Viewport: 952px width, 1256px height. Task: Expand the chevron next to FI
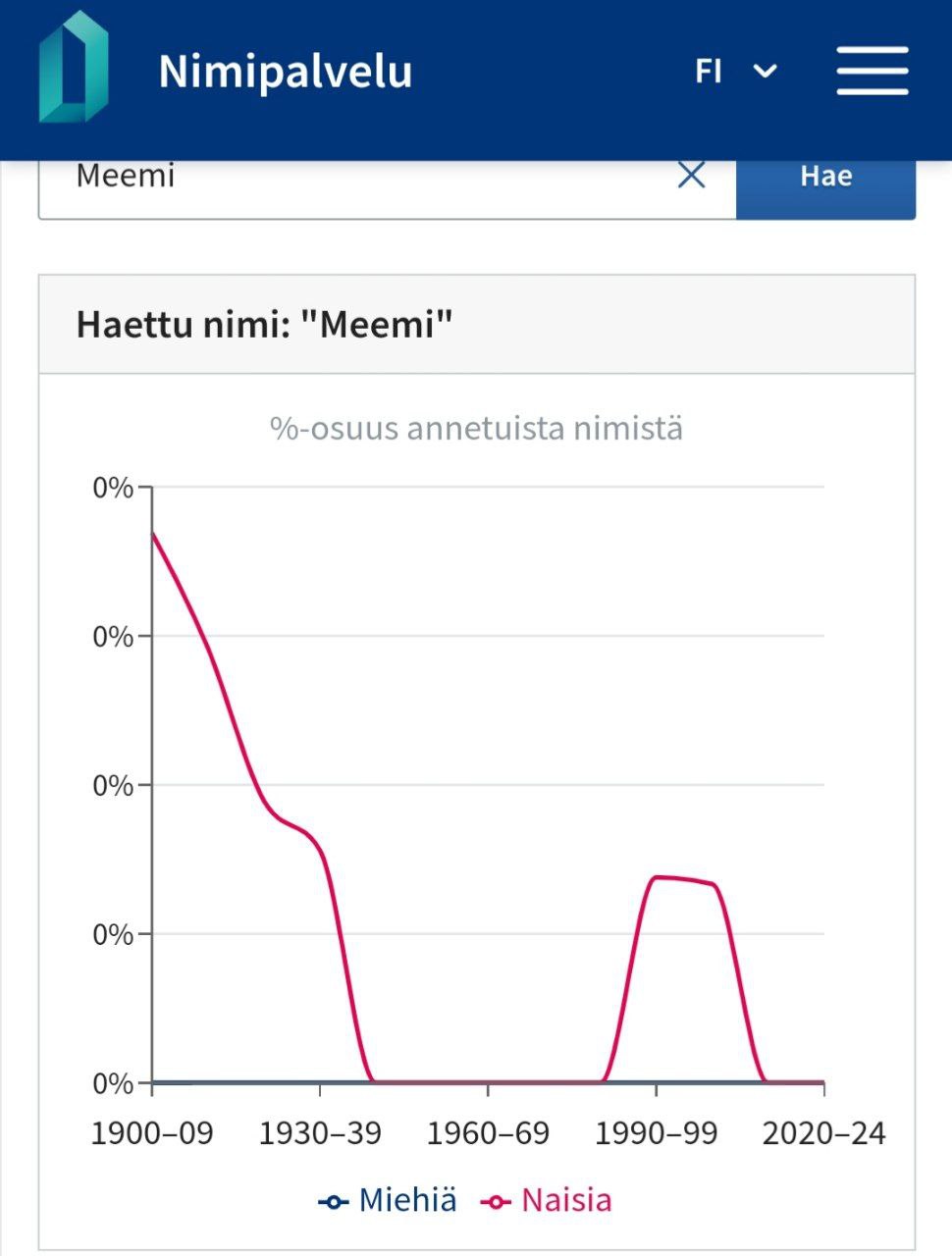[x=765, y=71]
